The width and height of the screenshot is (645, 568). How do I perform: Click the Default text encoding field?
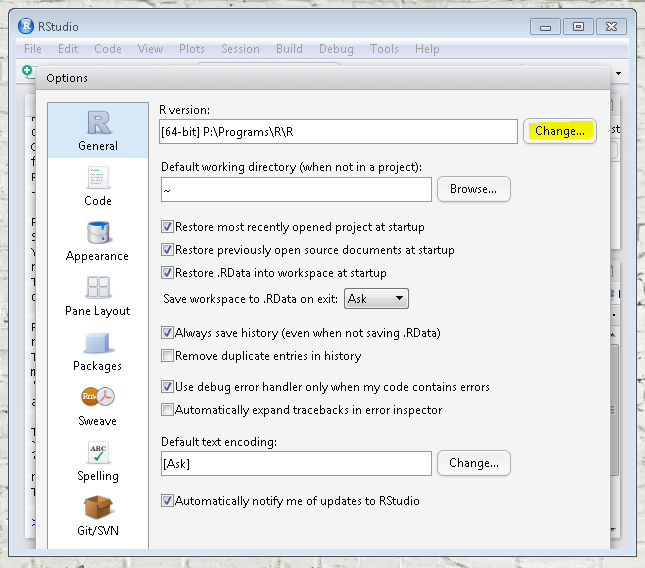[296, 464]
